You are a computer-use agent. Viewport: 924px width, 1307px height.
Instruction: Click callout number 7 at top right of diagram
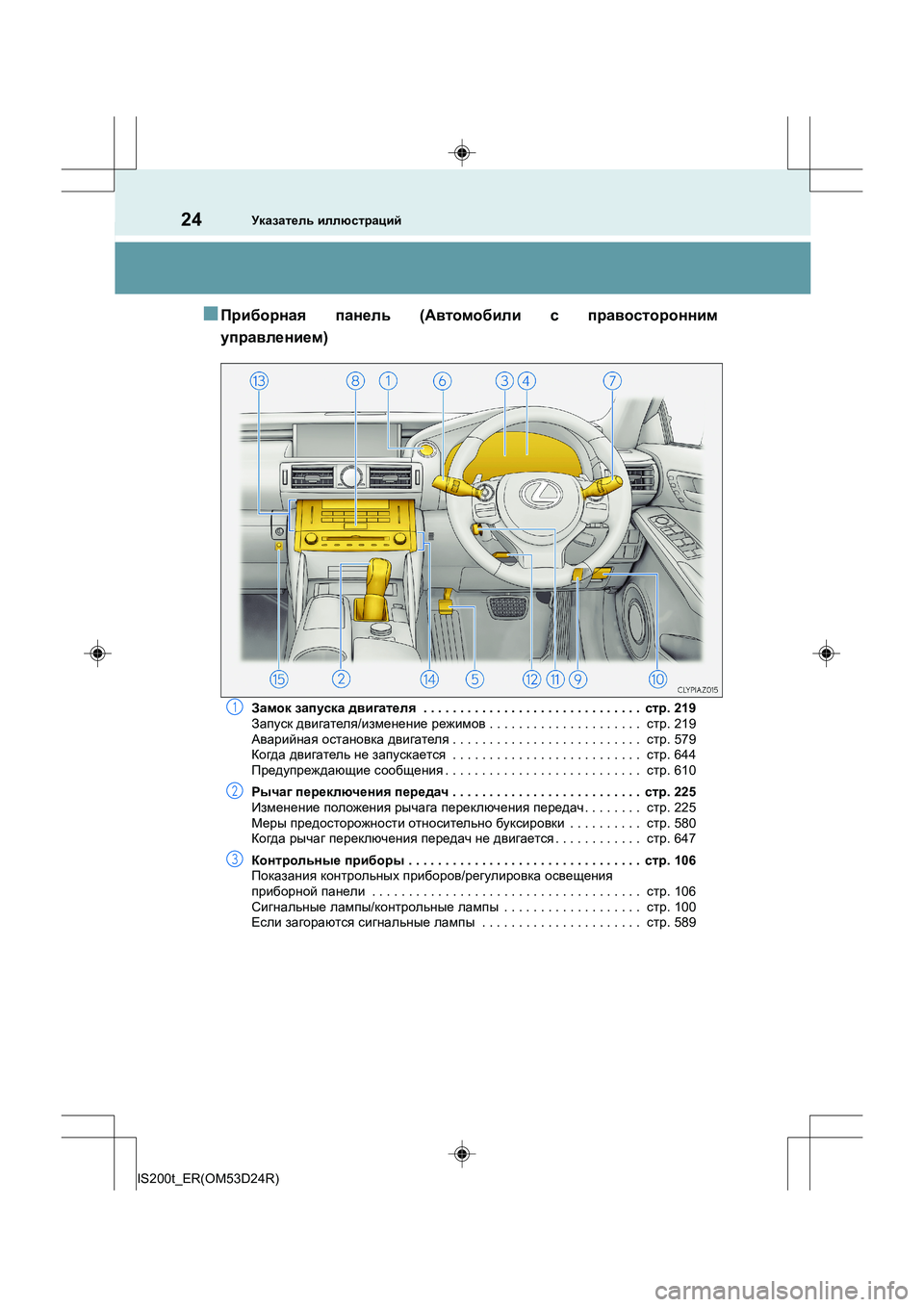pyautogui.click(x=612, y=381)
